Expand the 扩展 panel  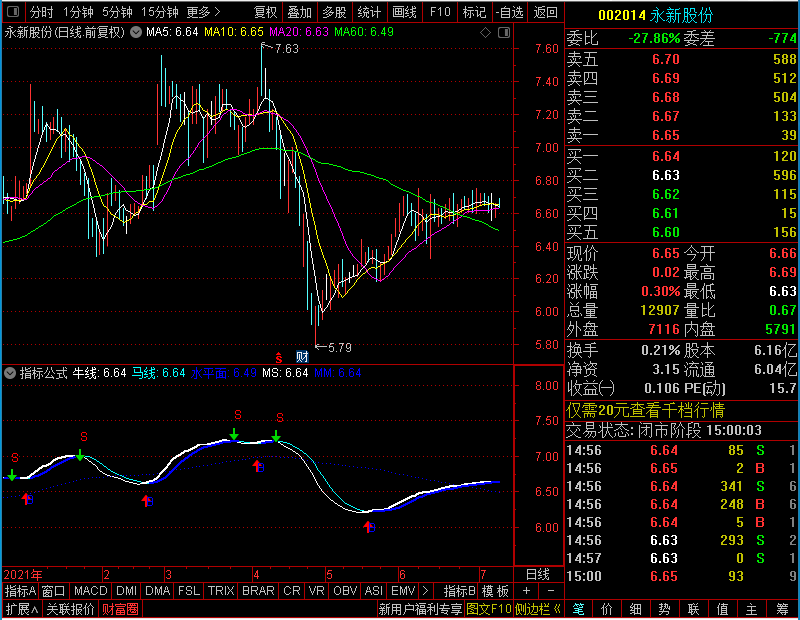[22, 609]
